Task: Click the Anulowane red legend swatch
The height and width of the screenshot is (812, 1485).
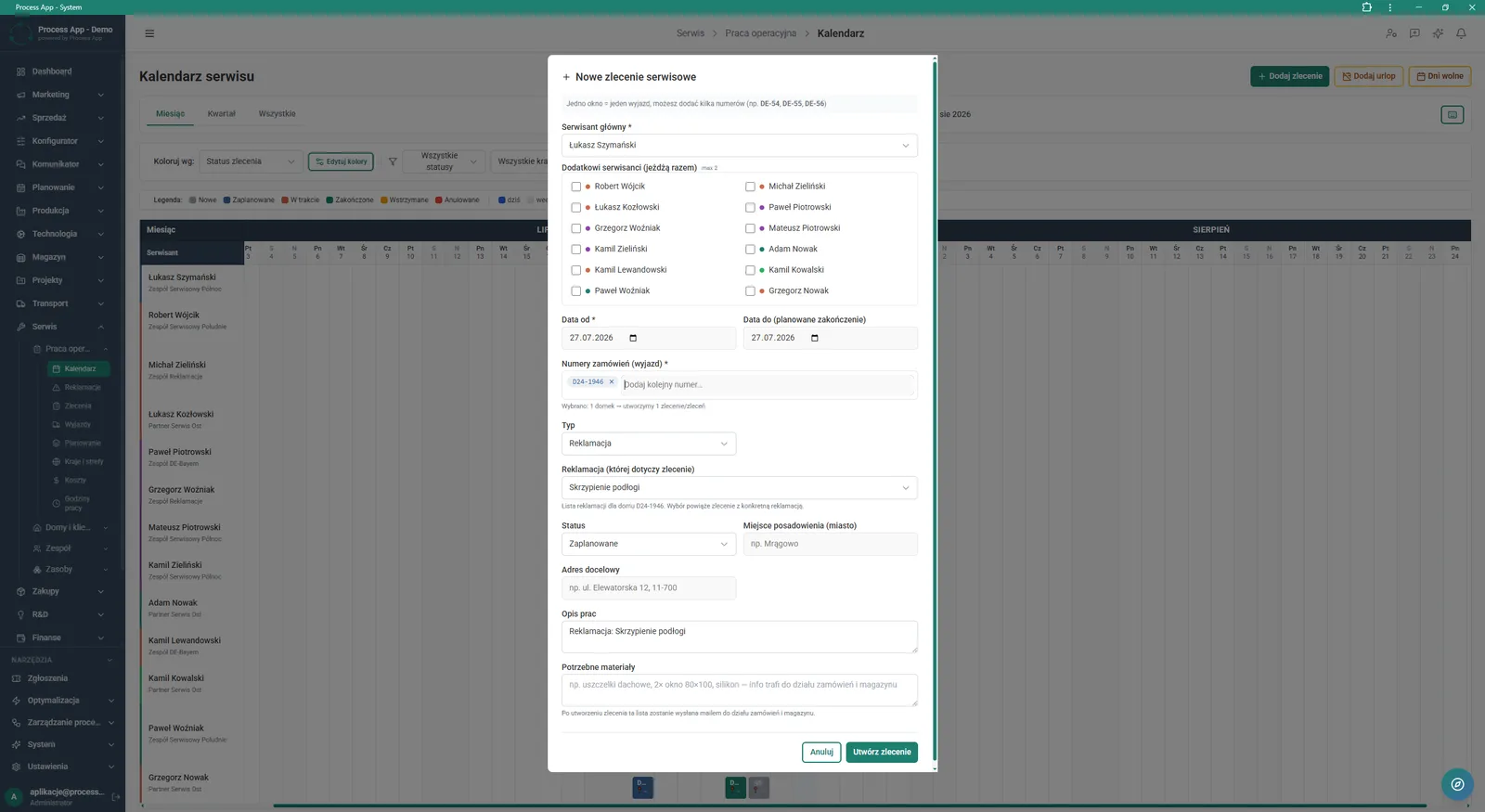Action: point(439,200)
